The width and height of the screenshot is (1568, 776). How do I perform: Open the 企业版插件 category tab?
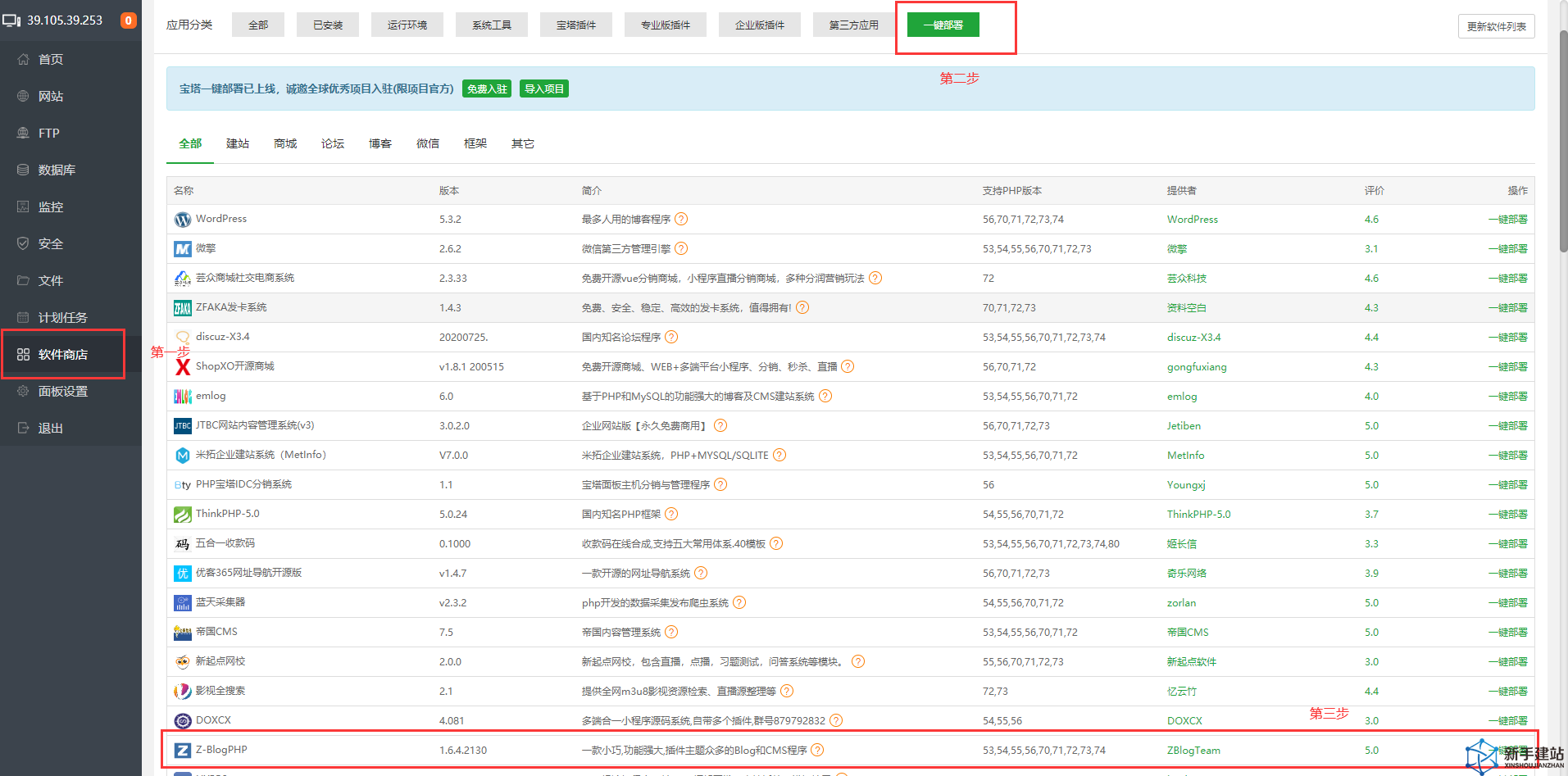[x=760, y=25]
